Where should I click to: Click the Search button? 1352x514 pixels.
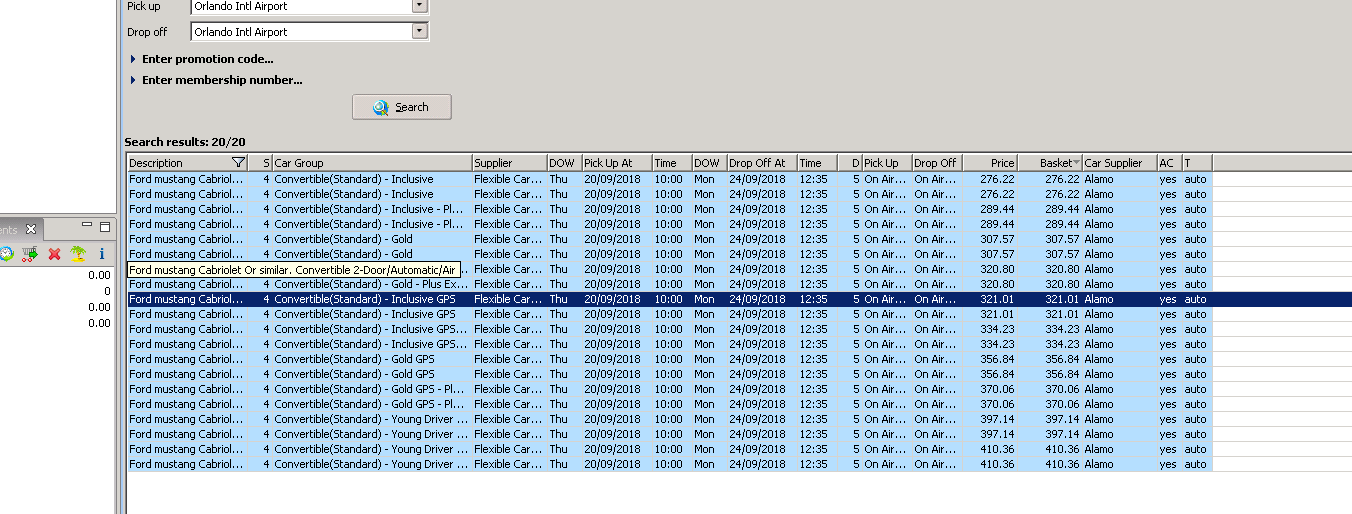[402, 107]
